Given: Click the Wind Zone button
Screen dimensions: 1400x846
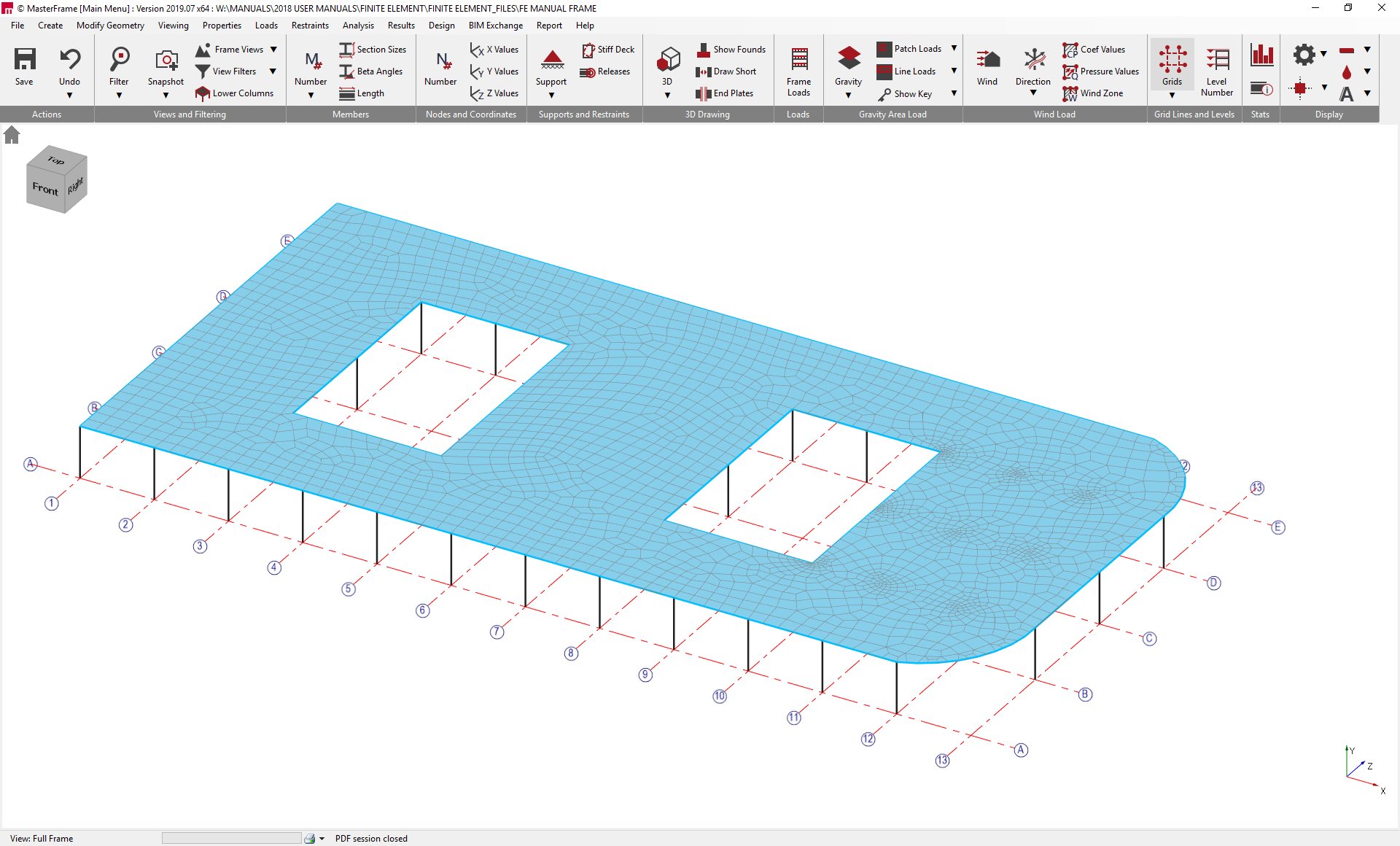Looking at the screenshot, I should click(x=1093, y=93).
